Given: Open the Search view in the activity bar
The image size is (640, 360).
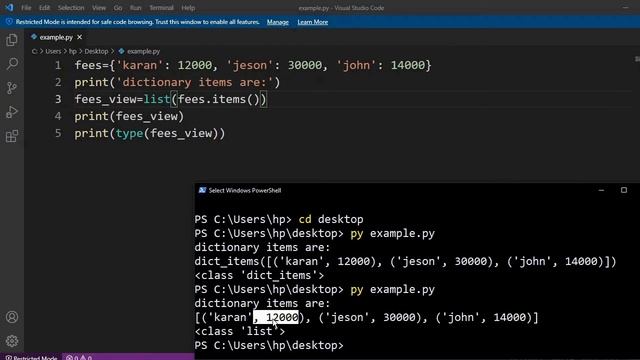Looking at the screenshot, I should click(12, 64).
